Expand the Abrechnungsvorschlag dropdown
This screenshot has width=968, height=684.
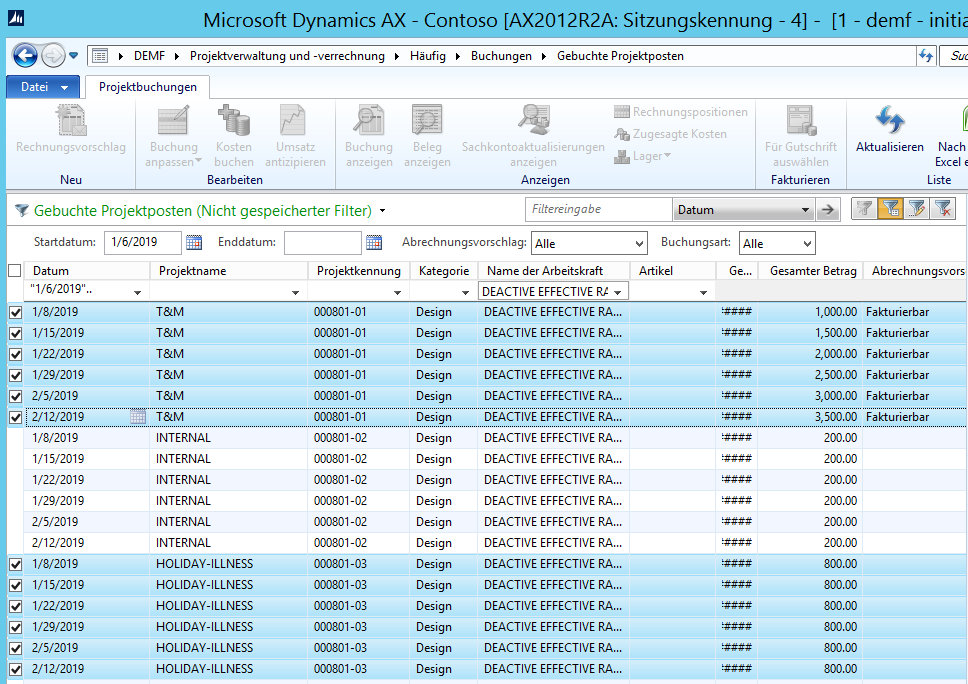coord(639,244)
